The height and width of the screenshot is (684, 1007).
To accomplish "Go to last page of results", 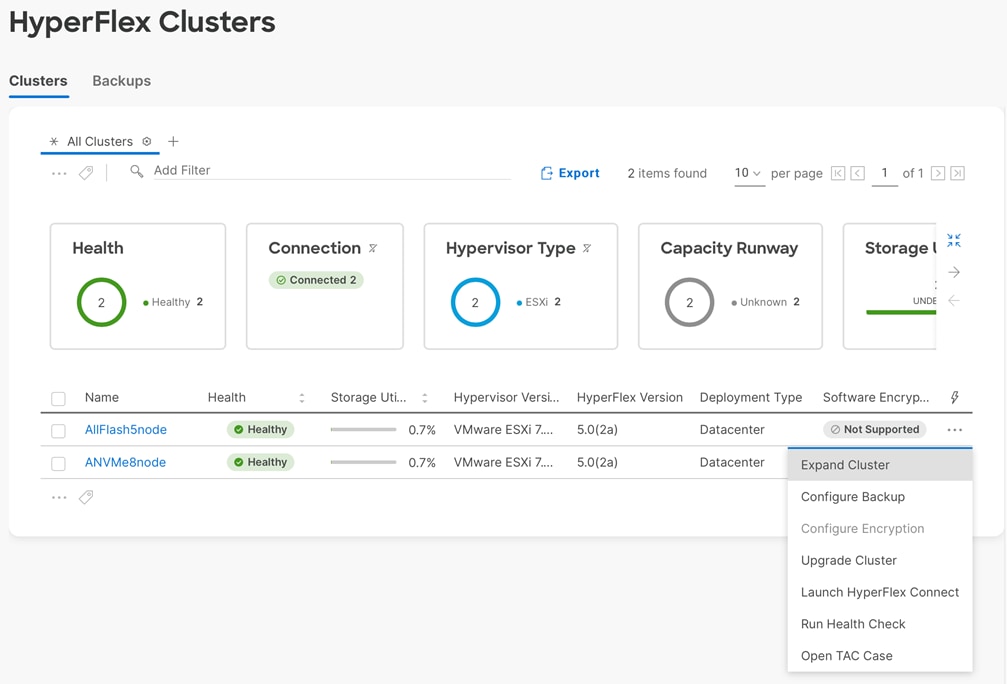I will (958, 173).
